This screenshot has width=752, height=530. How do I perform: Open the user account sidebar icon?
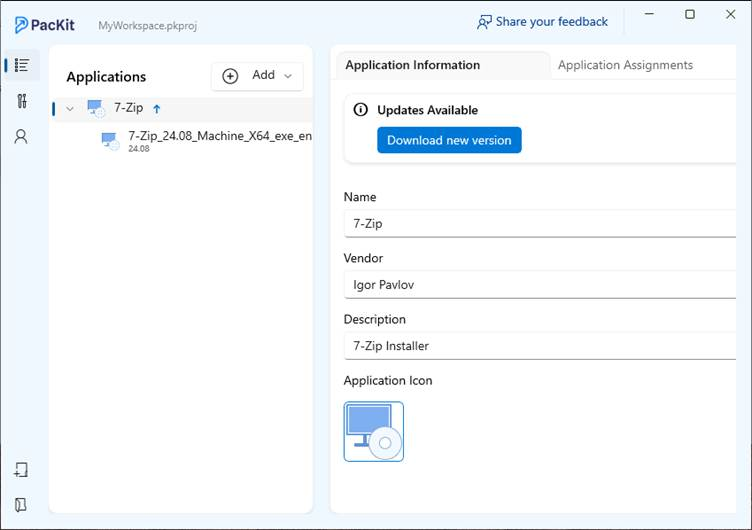[21, 137]
